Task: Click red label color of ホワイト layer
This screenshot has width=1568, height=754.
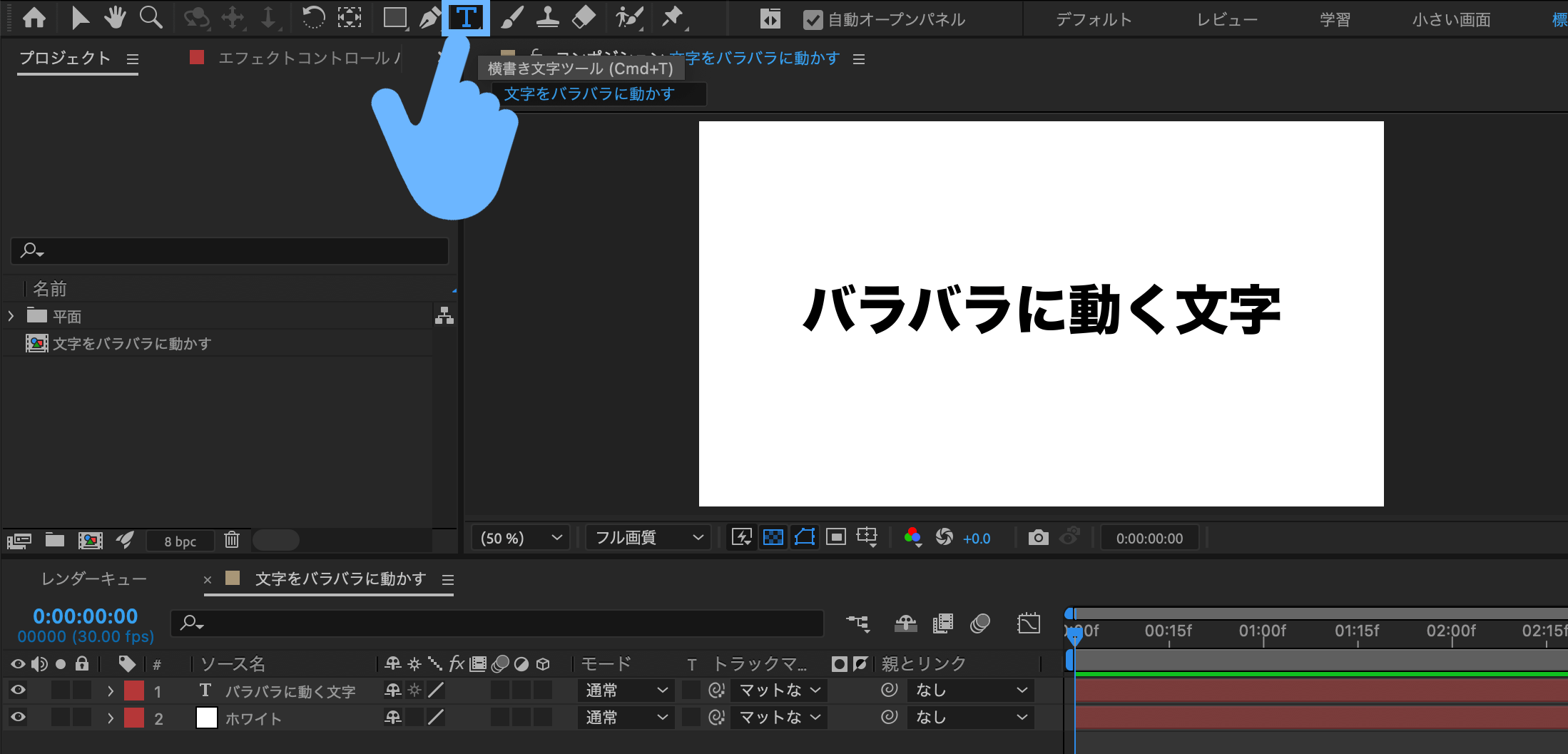Action: point(134,718)
